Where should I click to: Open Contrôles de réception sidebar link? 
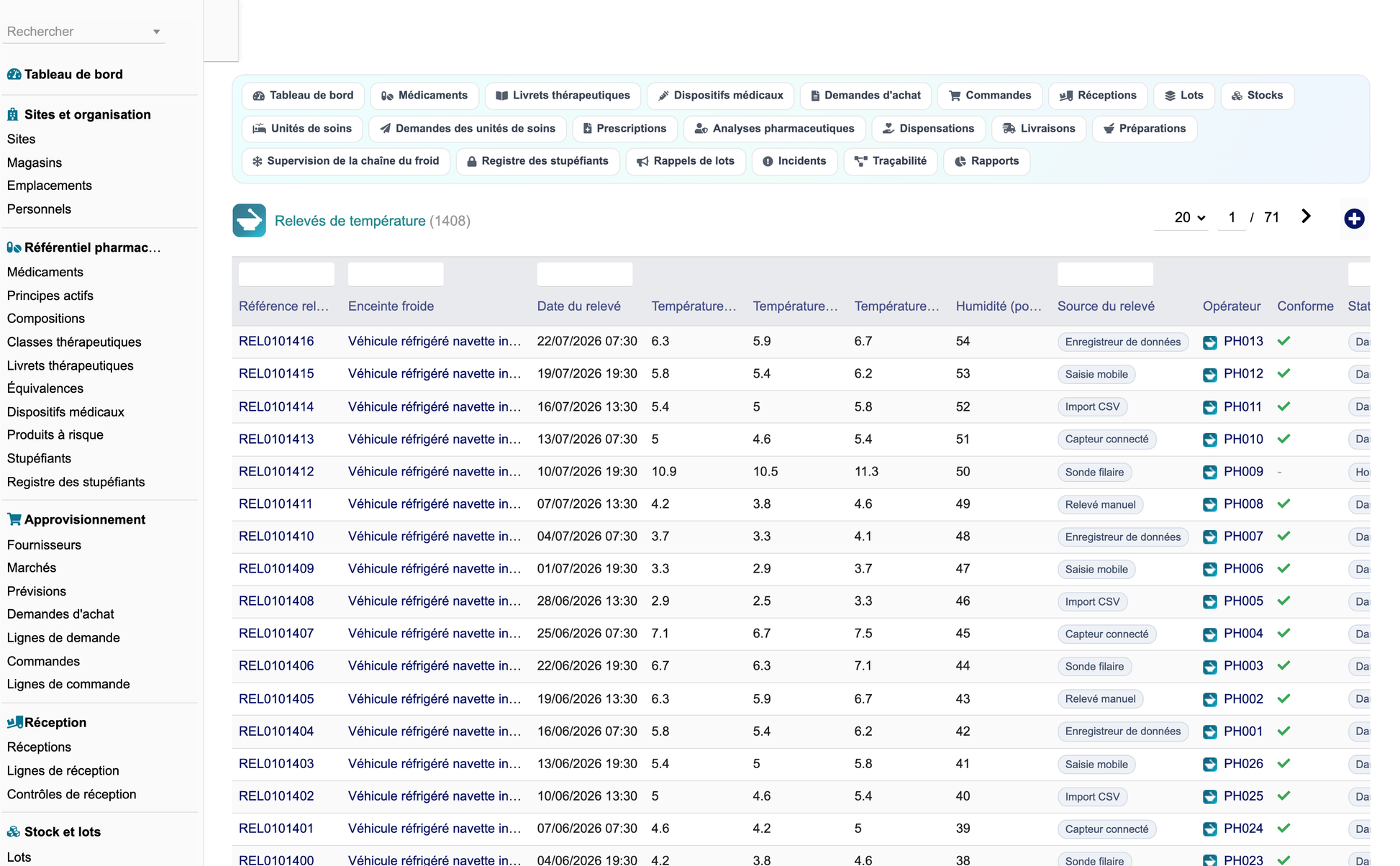click(x=71, y=794)
